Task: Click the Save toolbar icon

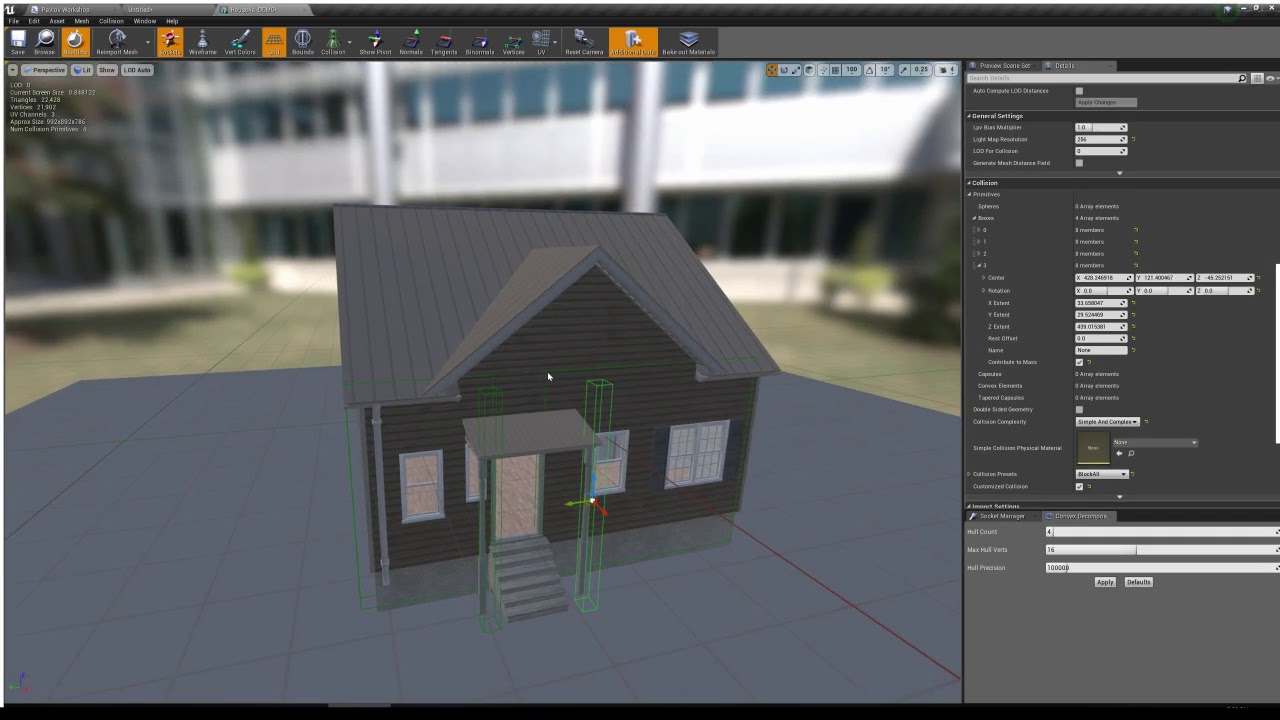Action: tap(18, 42)
